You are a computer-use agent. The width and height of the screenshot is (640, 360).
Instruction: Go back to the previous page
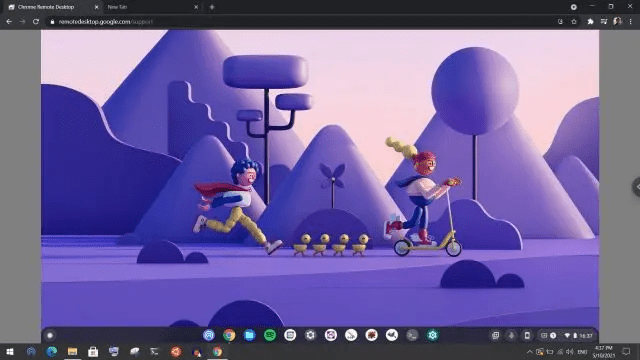9,22
